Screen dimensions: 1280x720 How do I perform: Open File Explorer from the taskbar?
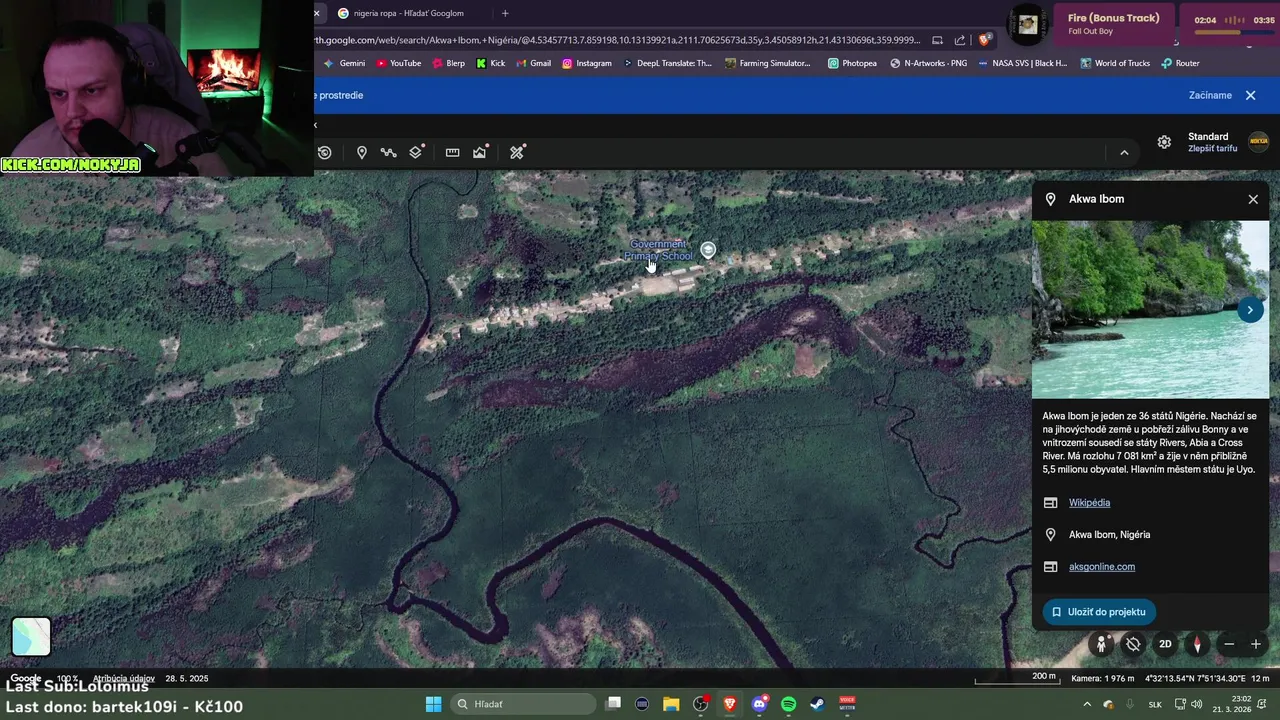coord(671,704)
